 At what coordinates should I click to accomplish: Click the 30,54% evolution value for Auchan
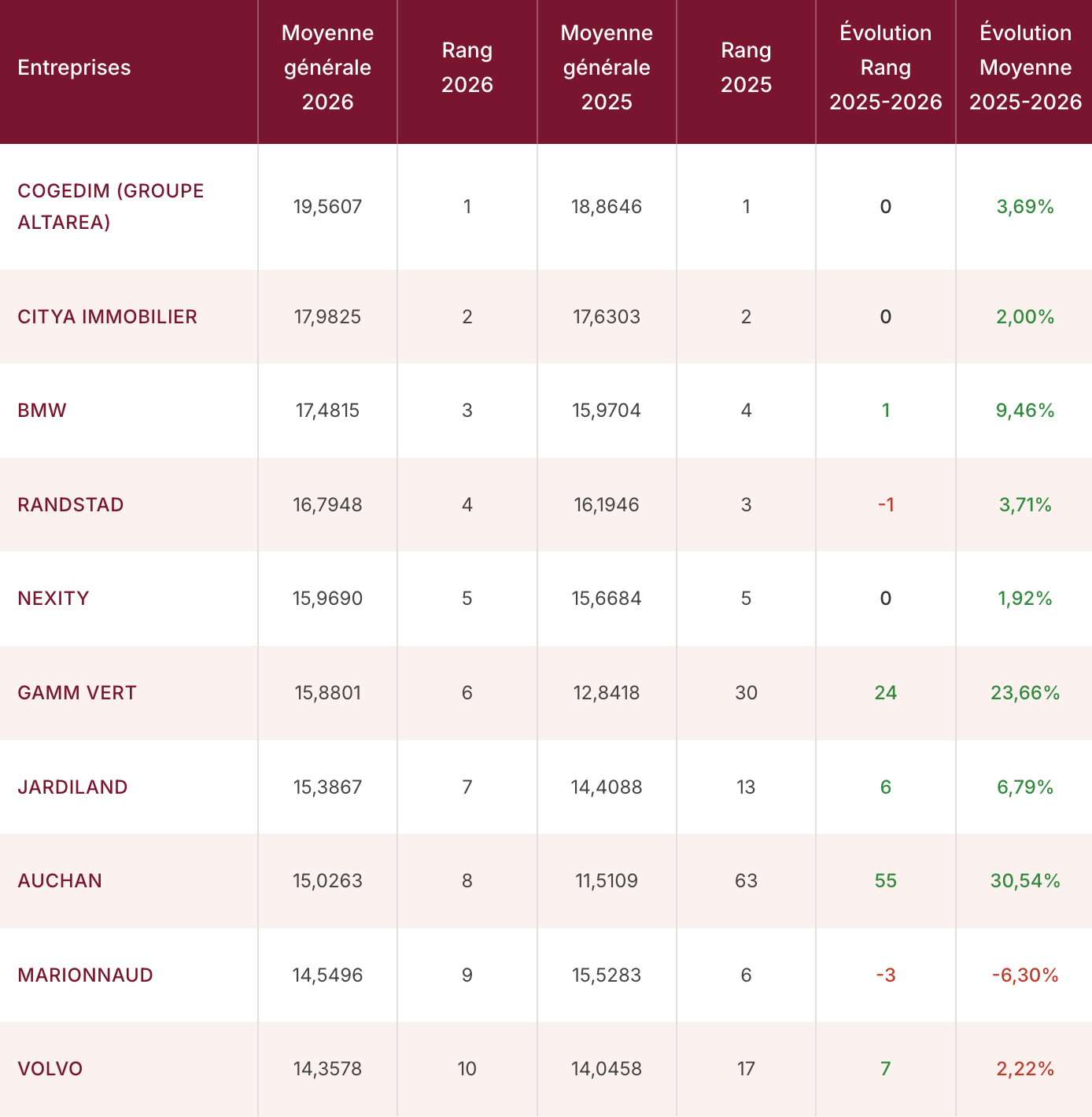coord(1025,881)
